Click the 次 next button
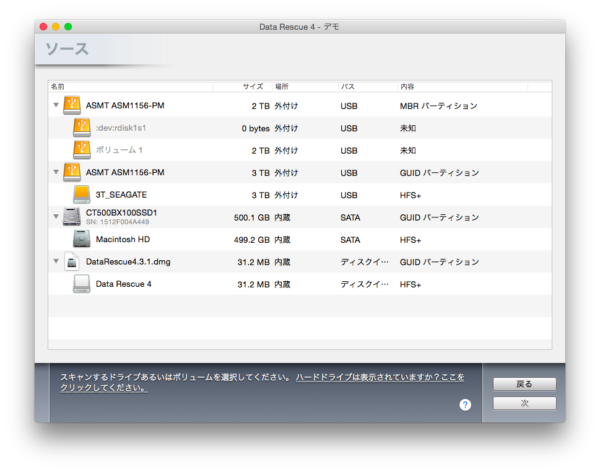The image size is (600, 472). (x=525, y=403)
